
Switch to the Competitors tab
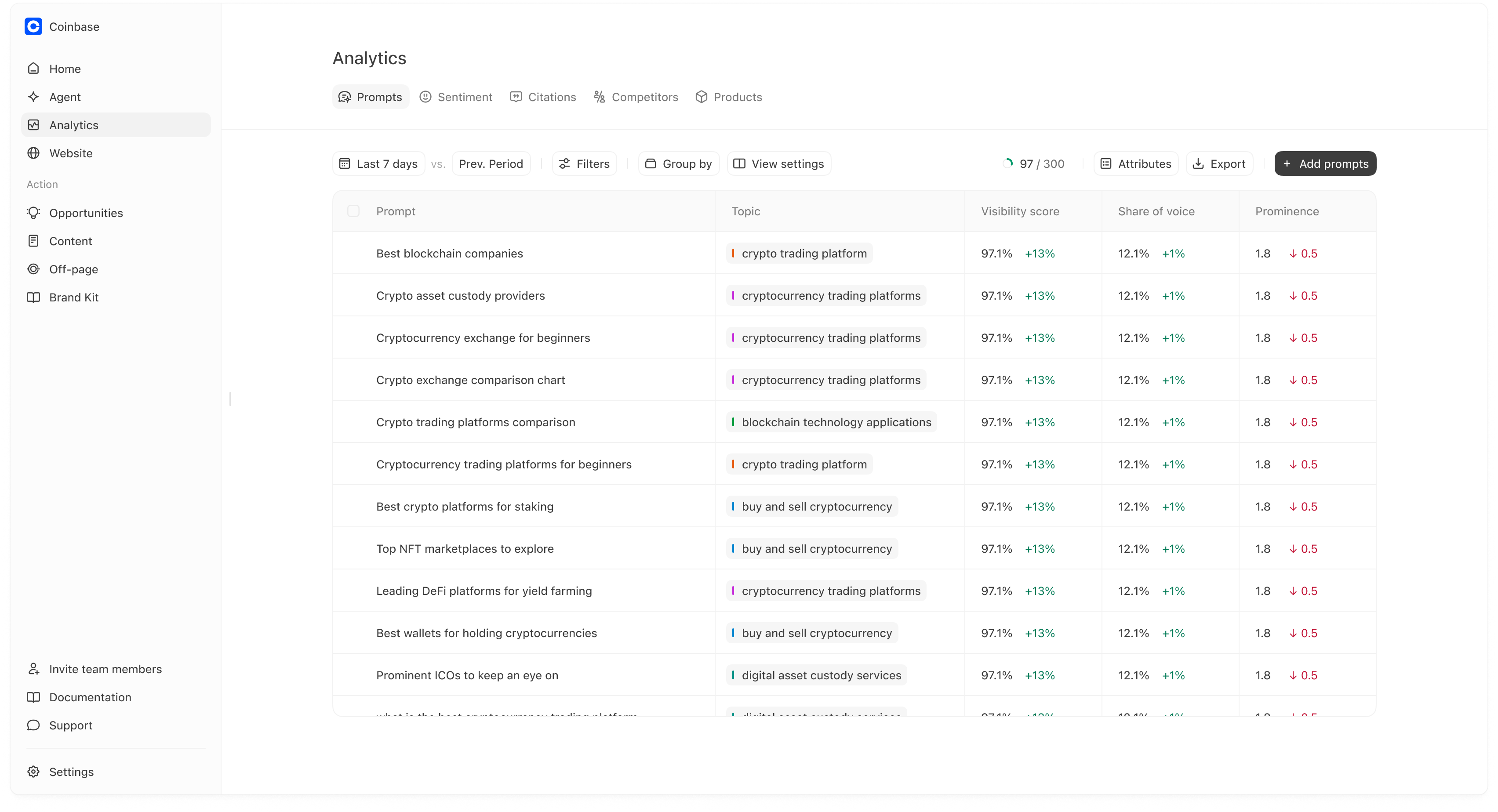[x=636, y=97]
